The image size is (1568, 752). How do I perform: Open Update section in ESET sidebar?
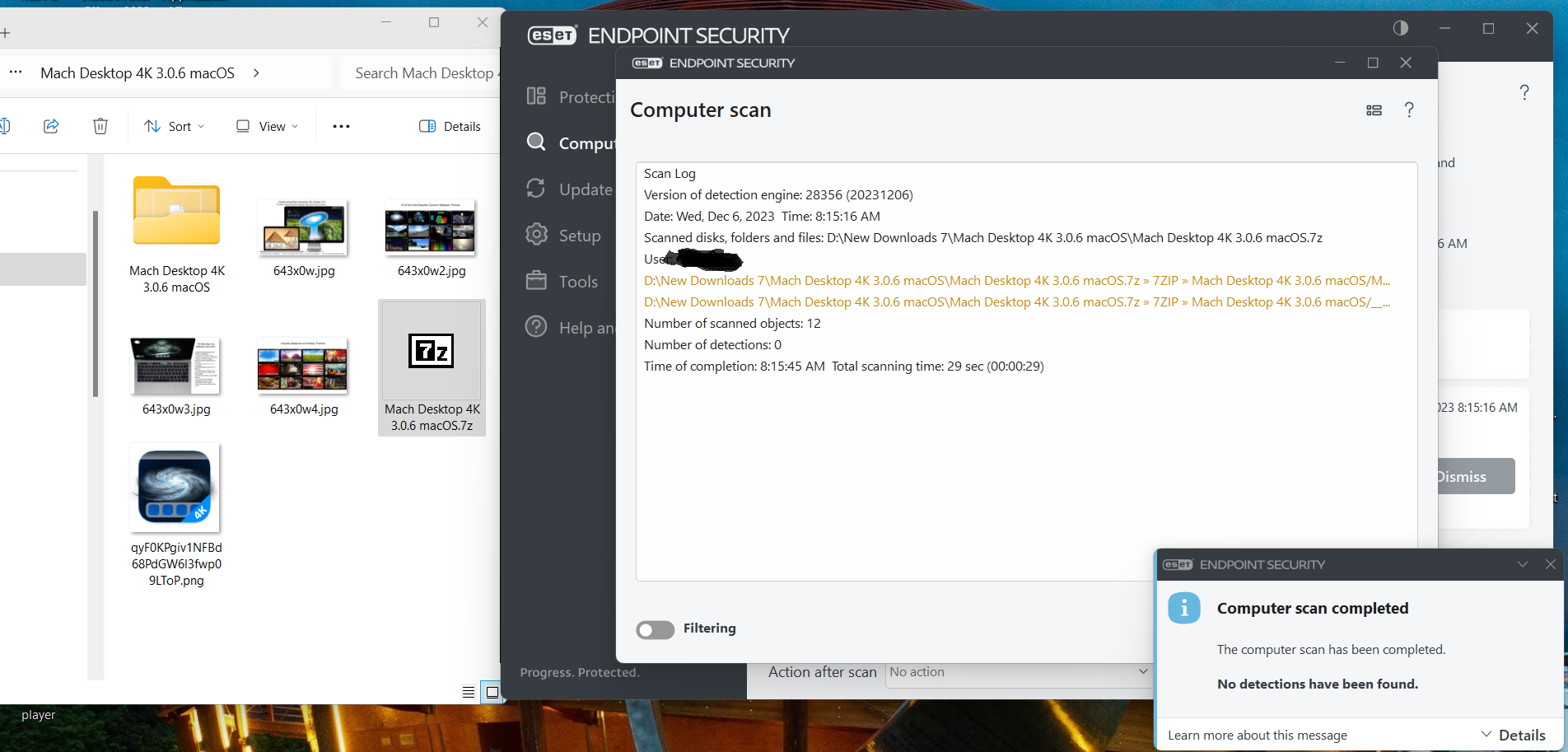click(570, 189)
